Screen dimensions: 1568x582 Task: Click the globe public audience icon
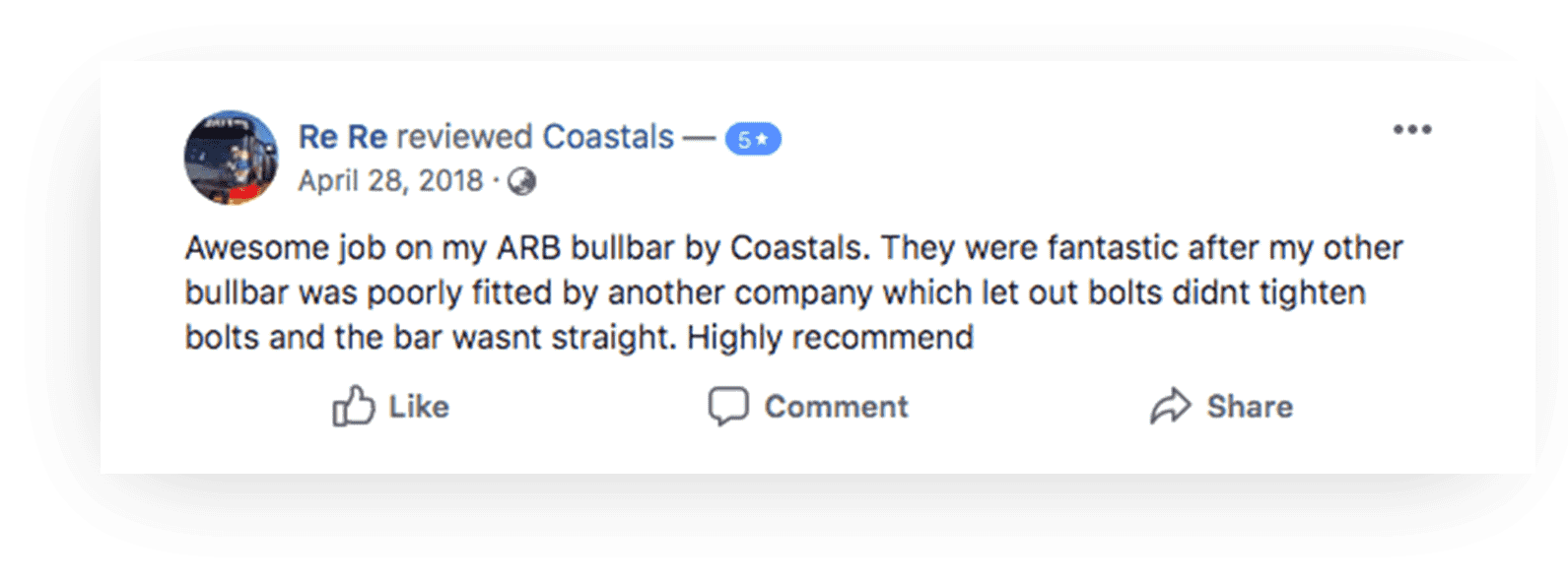521,182
